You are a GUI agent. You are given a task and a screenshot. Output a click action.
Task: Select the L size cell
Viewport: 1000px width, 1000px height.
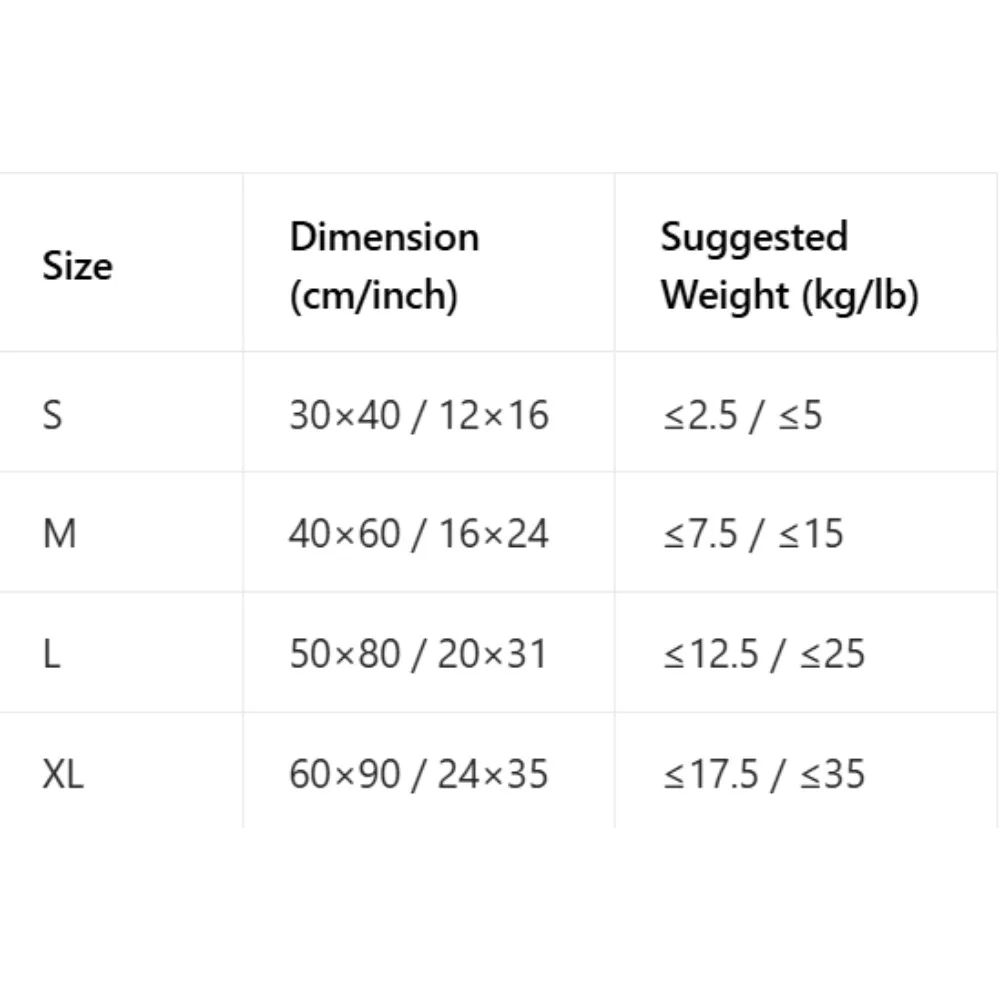(x=121, y=652)
